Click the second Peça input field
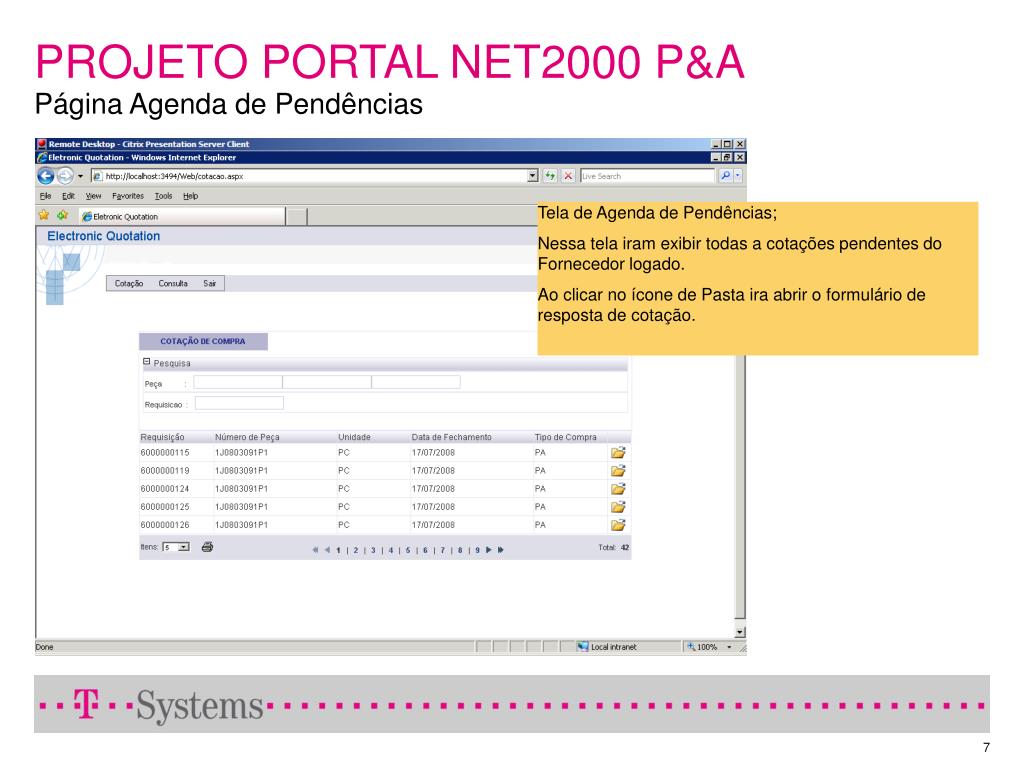 (x=327, y=382)
